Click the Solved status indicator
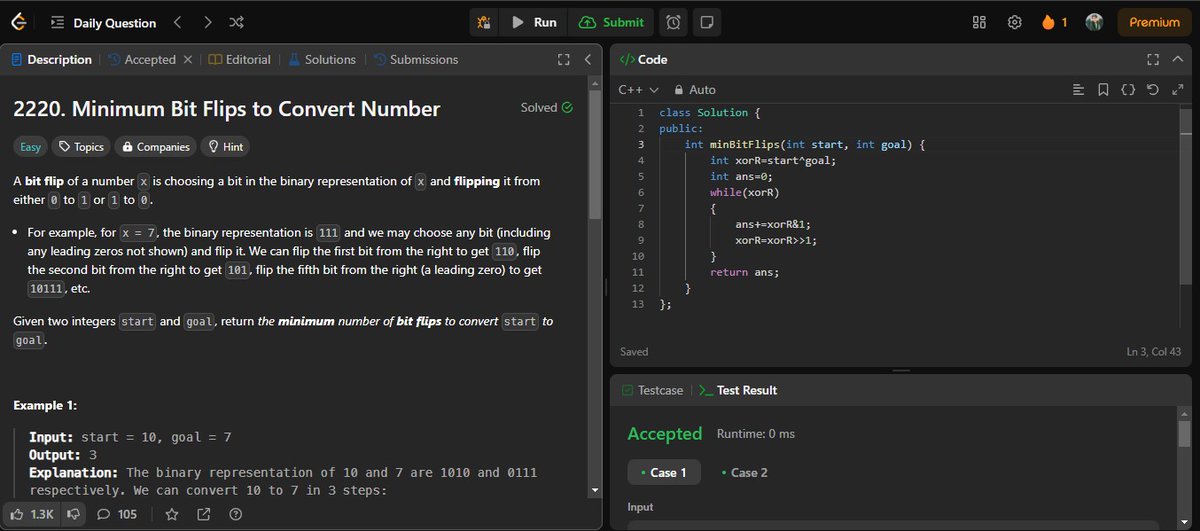Screen dimensions: 1200x531 point(547,107)
